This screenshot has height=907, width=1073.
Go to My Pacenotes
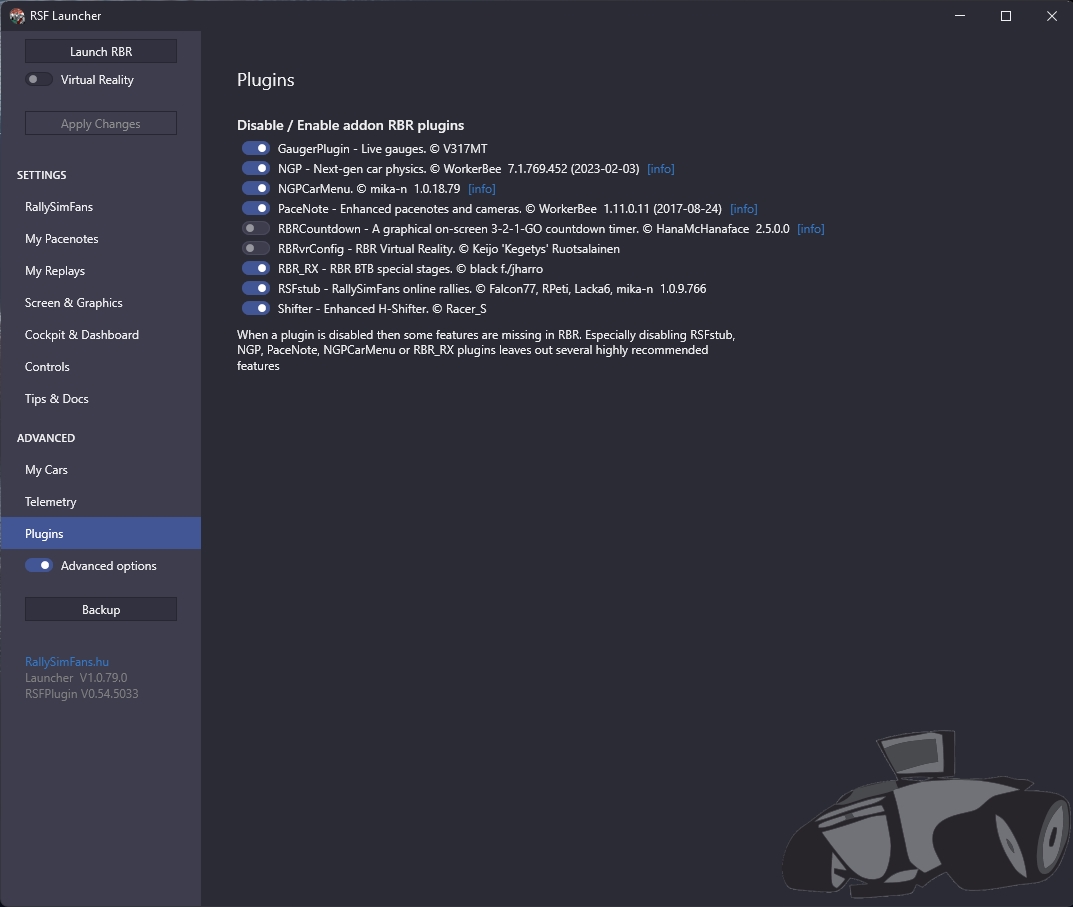[101, 239]
